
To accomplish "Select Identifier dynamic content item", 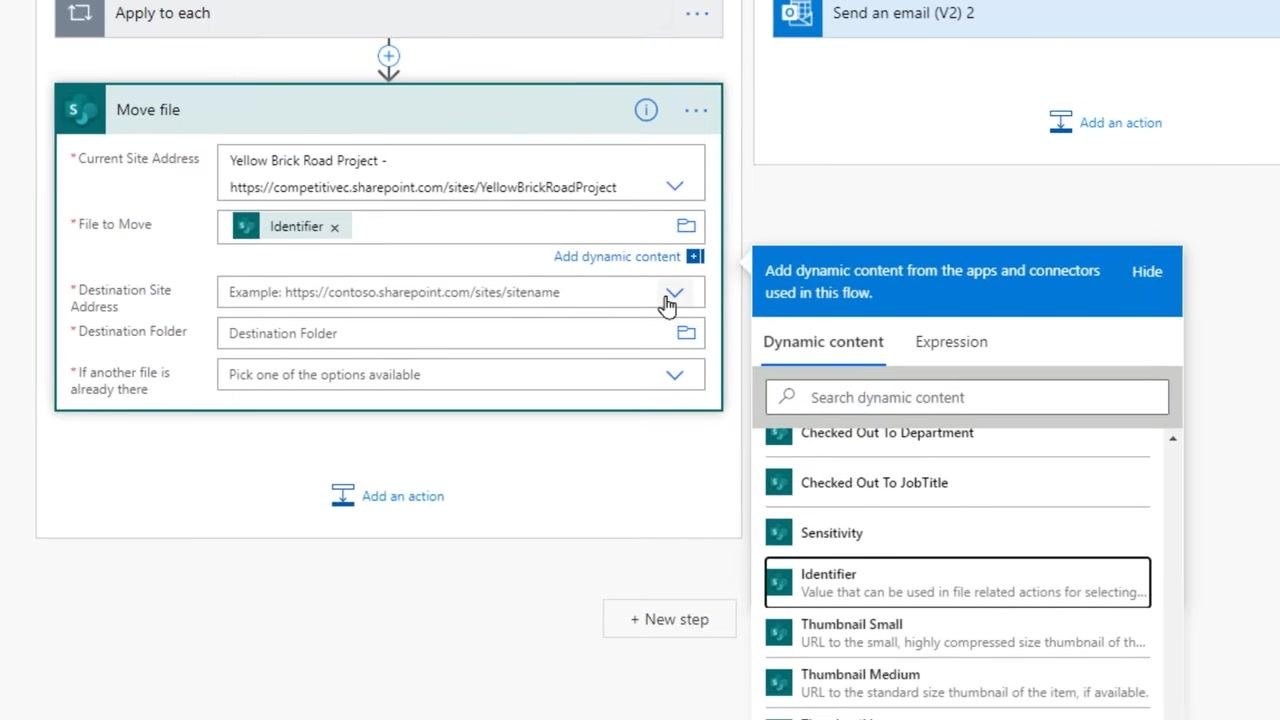I will coord(958,582).
